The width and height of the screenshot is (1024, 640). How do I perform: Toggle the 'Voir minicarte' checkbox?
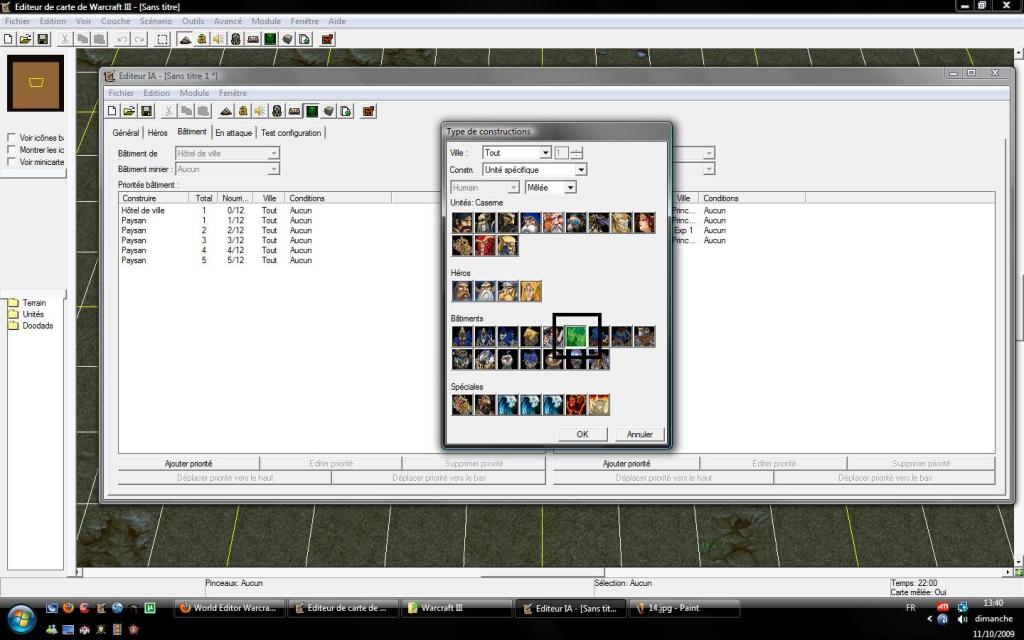click(x=11, y=161)
